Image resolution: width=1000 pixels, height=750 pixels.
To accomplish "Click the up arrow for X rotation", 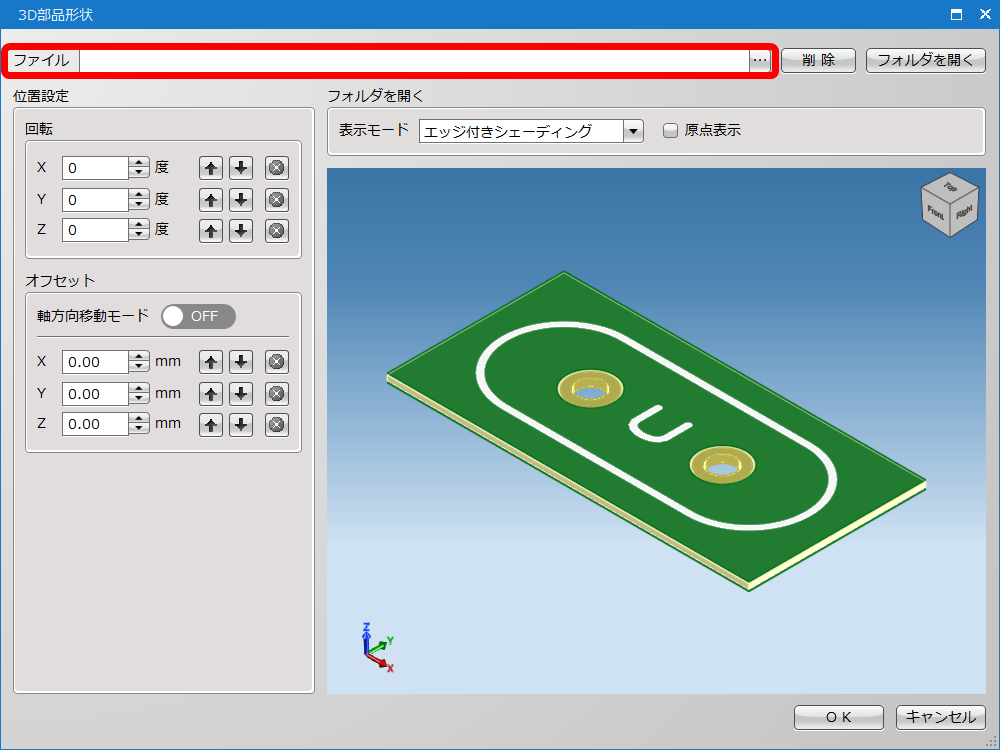I will [x=211, y=168].
